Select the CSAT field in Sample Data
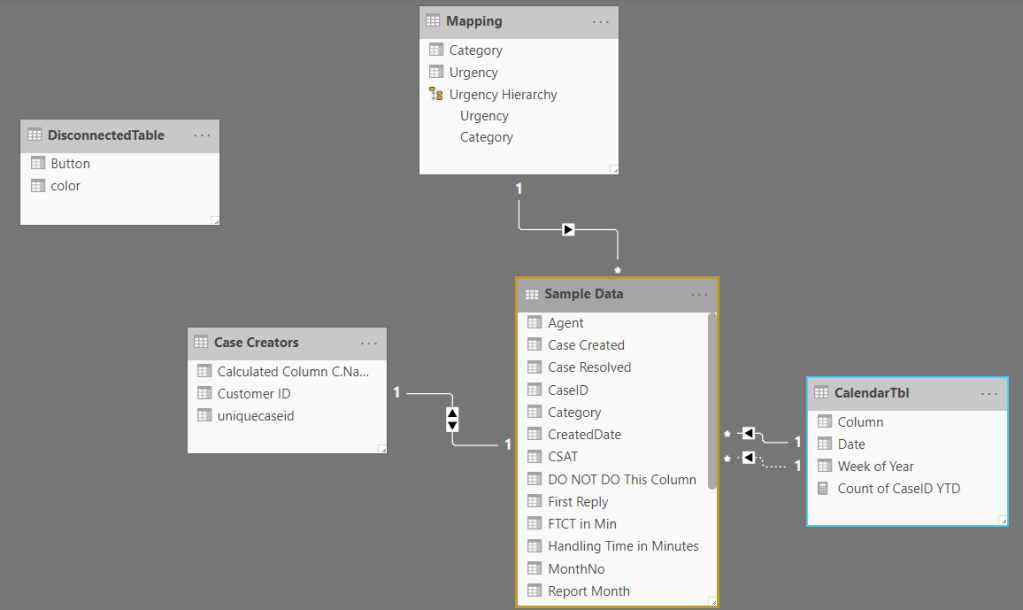Image resolution: width=1023 pixels, height=610 pixels. pyautogui.click(x=562, y=456)
